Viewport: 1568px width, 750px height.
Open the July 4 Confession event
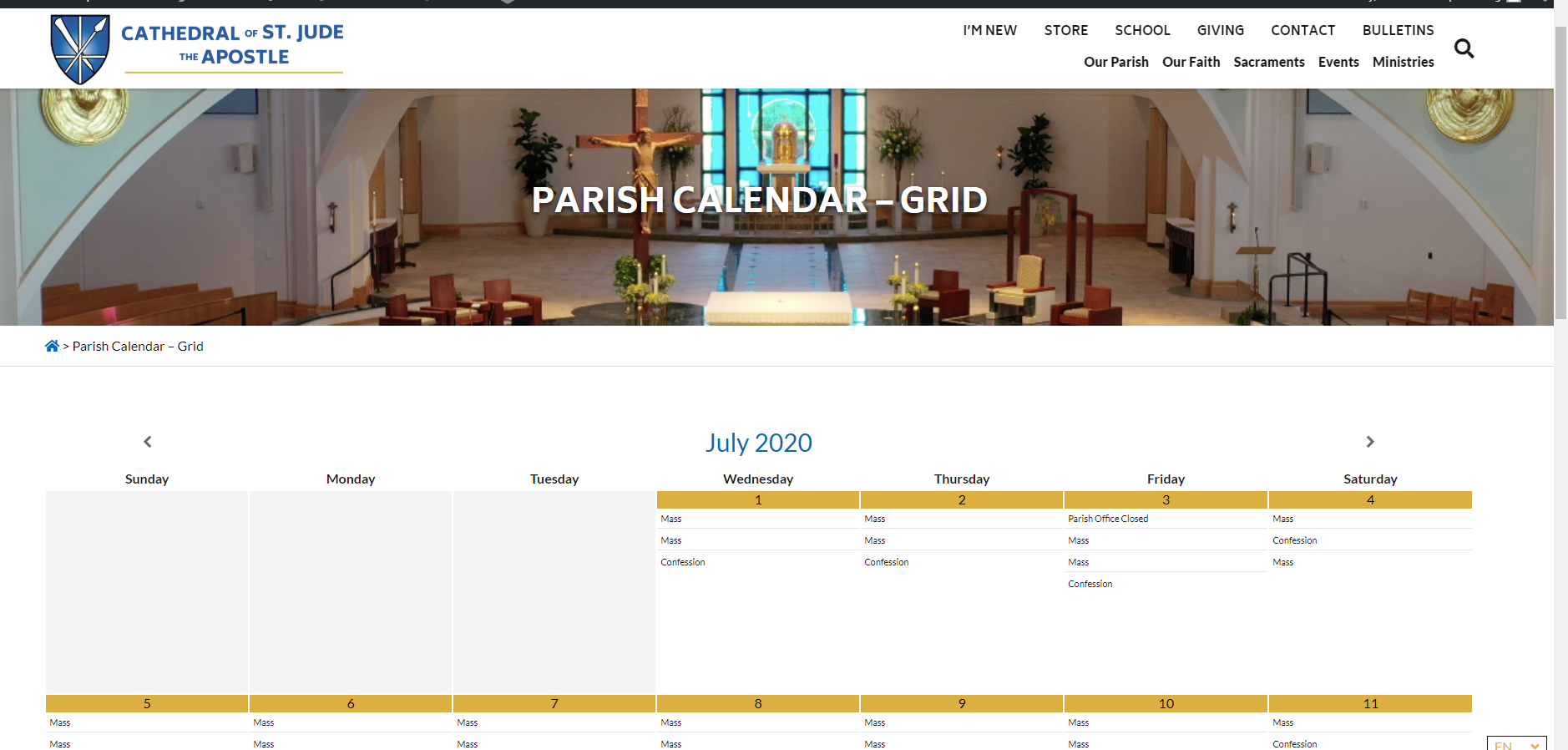1294,540
